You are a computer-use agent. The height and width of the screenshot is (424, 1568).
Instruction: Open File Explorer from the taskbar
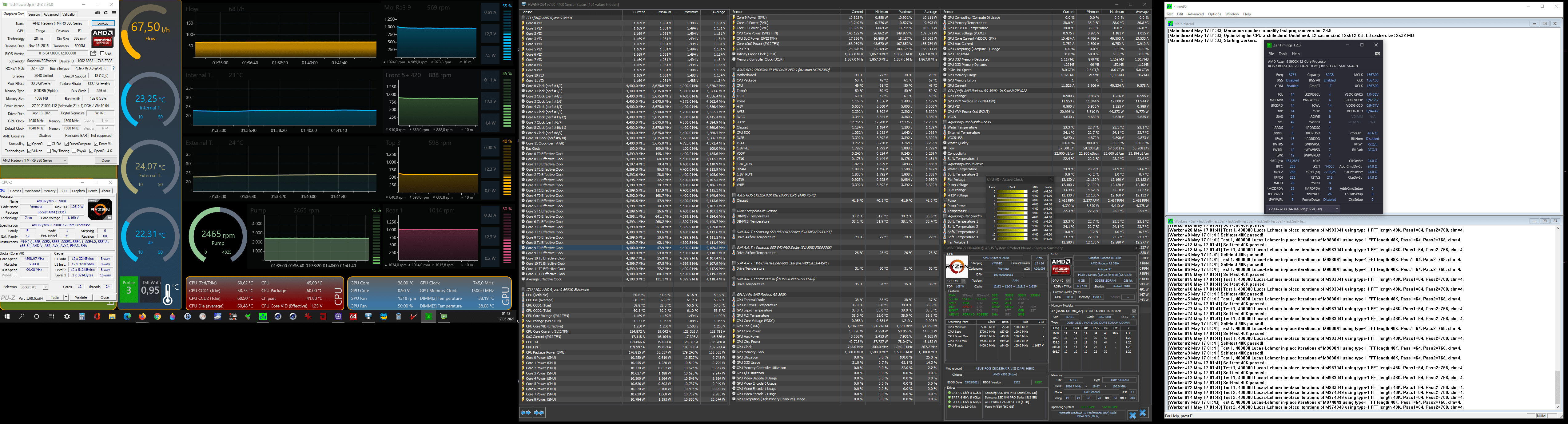[x=112, y=316]
